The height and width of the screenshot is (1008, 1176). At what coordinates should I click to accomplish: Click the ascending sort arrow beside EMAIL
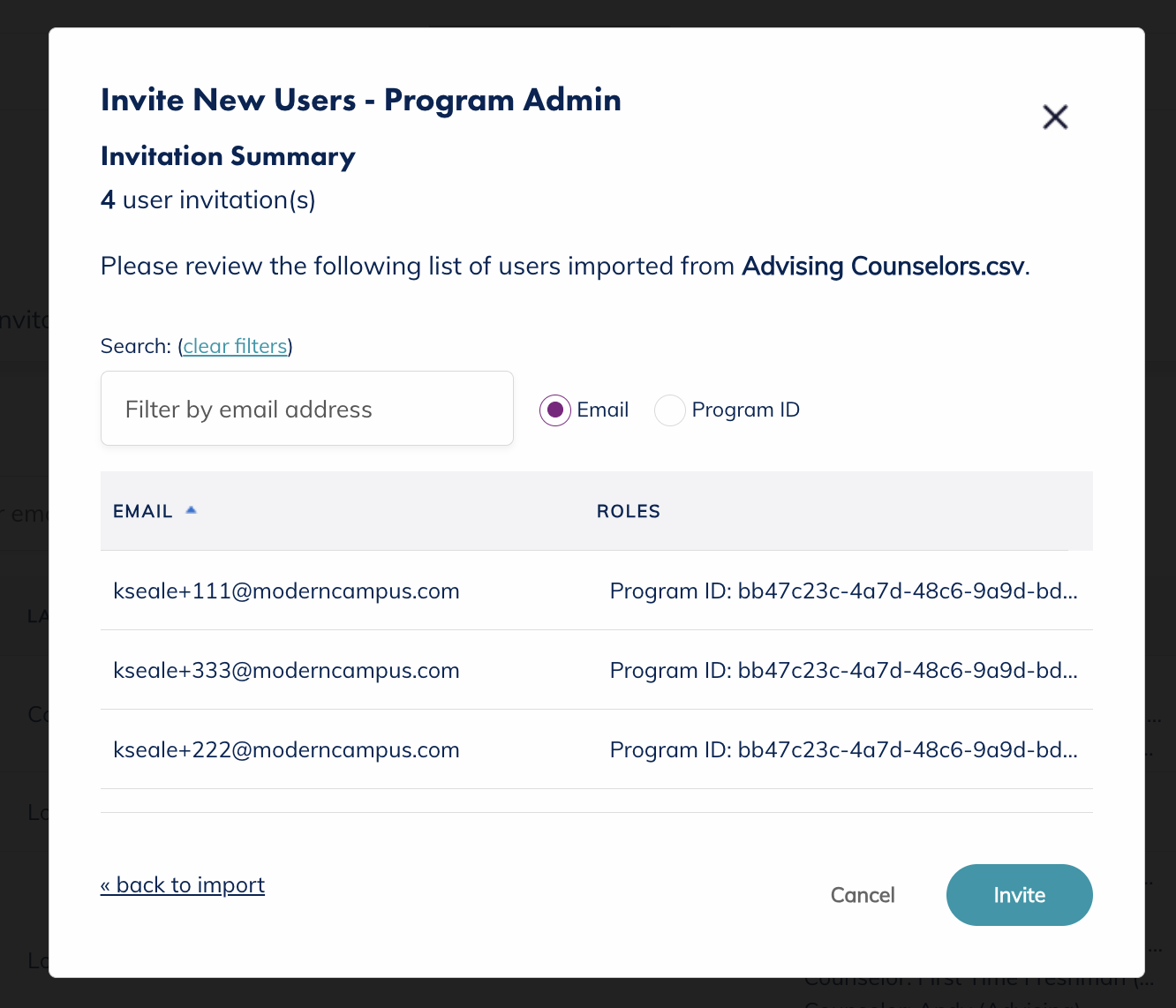(x=191, y=510)
